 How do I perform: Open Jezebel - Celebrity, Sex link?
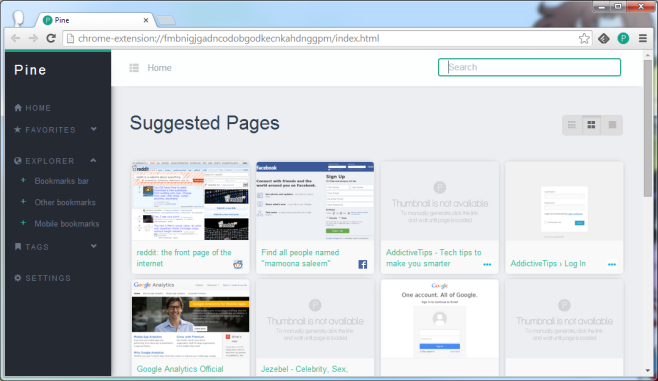pos(304,369)
